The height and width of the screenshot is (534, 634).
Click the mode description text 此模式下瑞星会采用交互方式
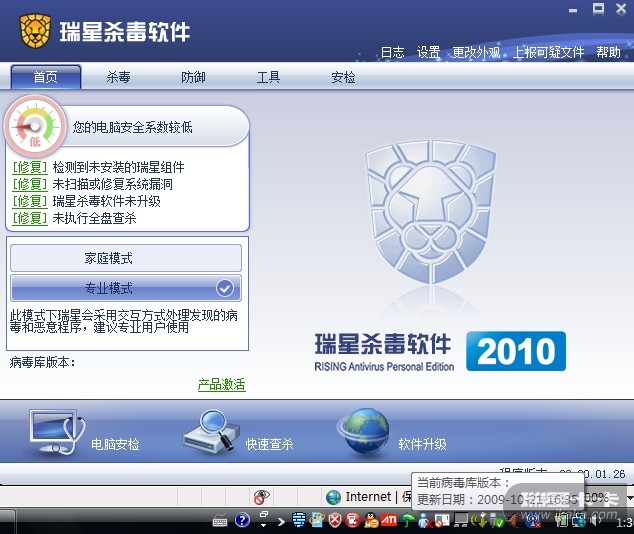(124, 321)
